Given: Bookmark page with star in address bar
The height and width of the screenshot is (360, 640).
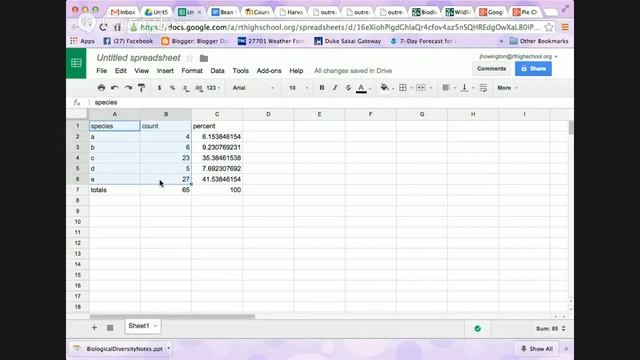Looking at the screenshot, I should [x=549, y=27].
